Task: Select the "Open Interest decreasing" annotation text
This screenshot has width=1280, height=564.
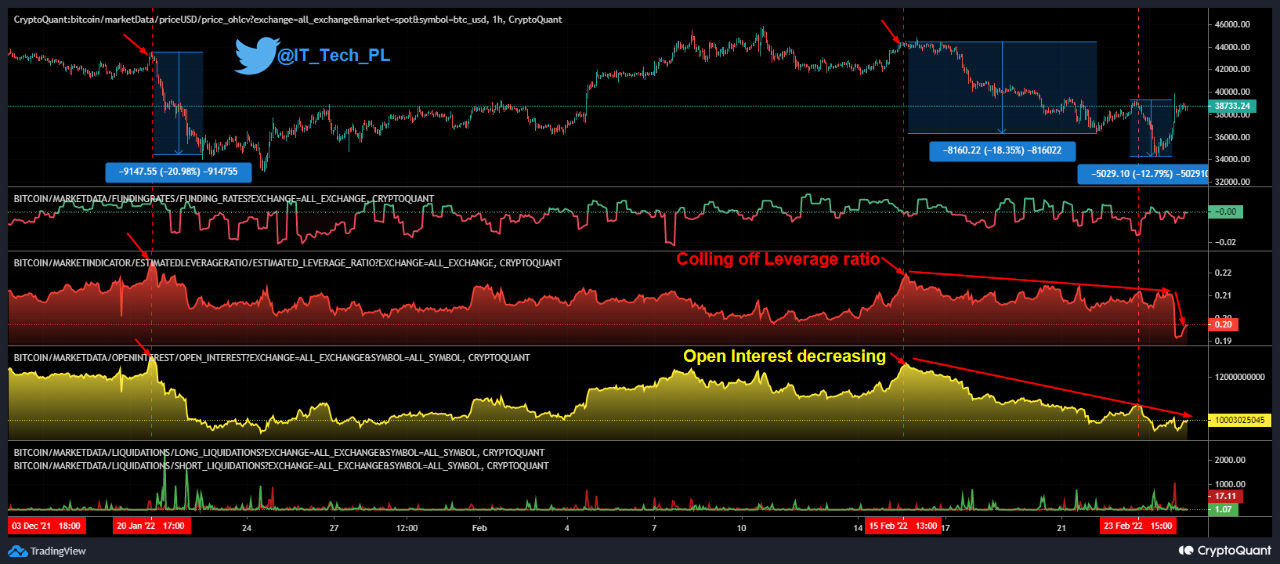Action: click(x=784, y=356)
